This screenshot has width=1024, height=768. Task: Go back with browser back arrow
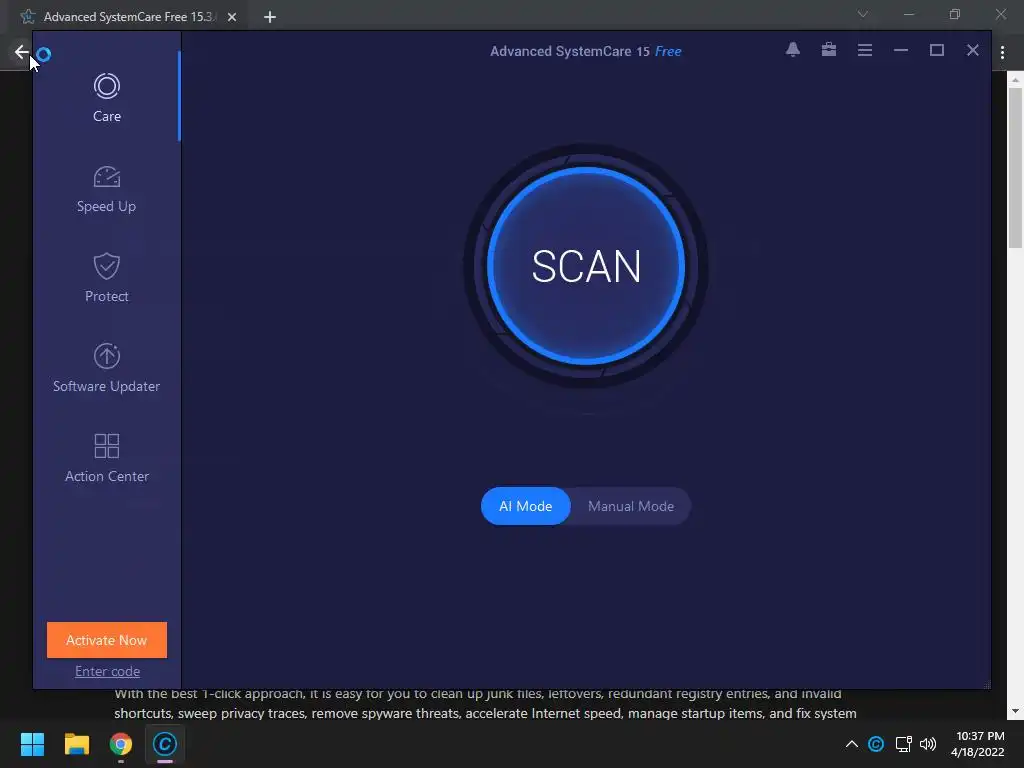tap(21, 52)
